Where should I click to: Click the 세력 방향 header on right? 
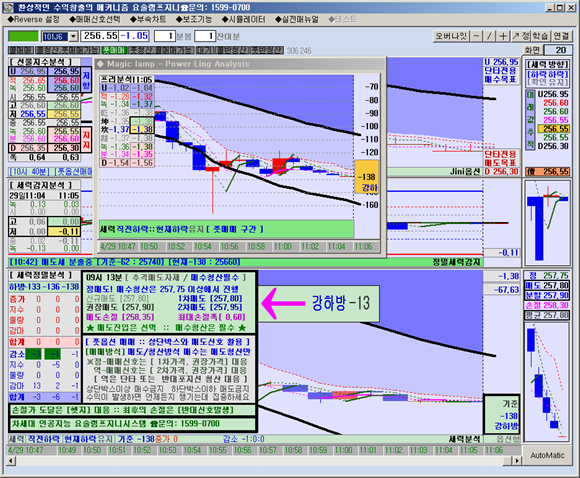click(x=548, y=64)
